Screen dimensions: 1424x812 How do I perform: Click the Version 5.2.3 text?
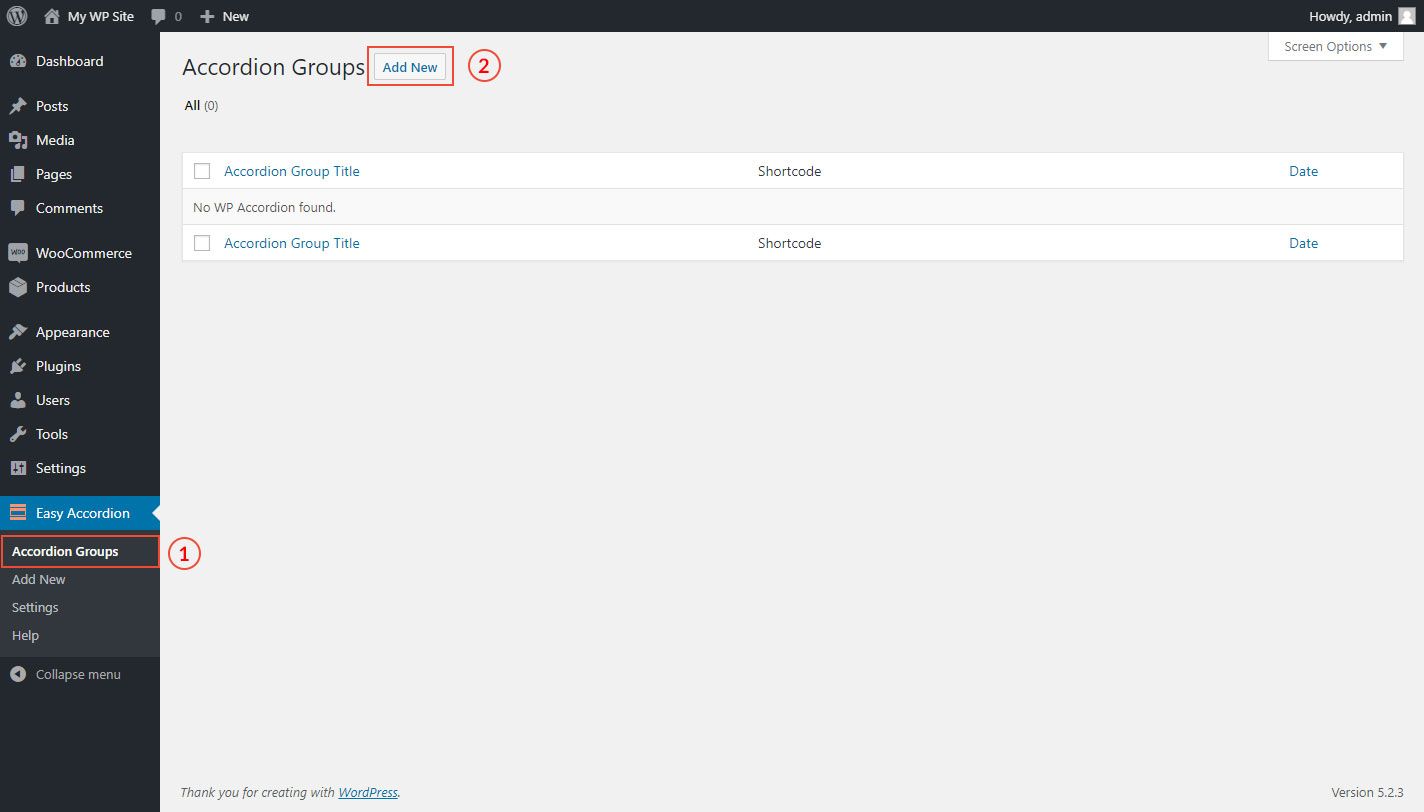coord(1367,792)
